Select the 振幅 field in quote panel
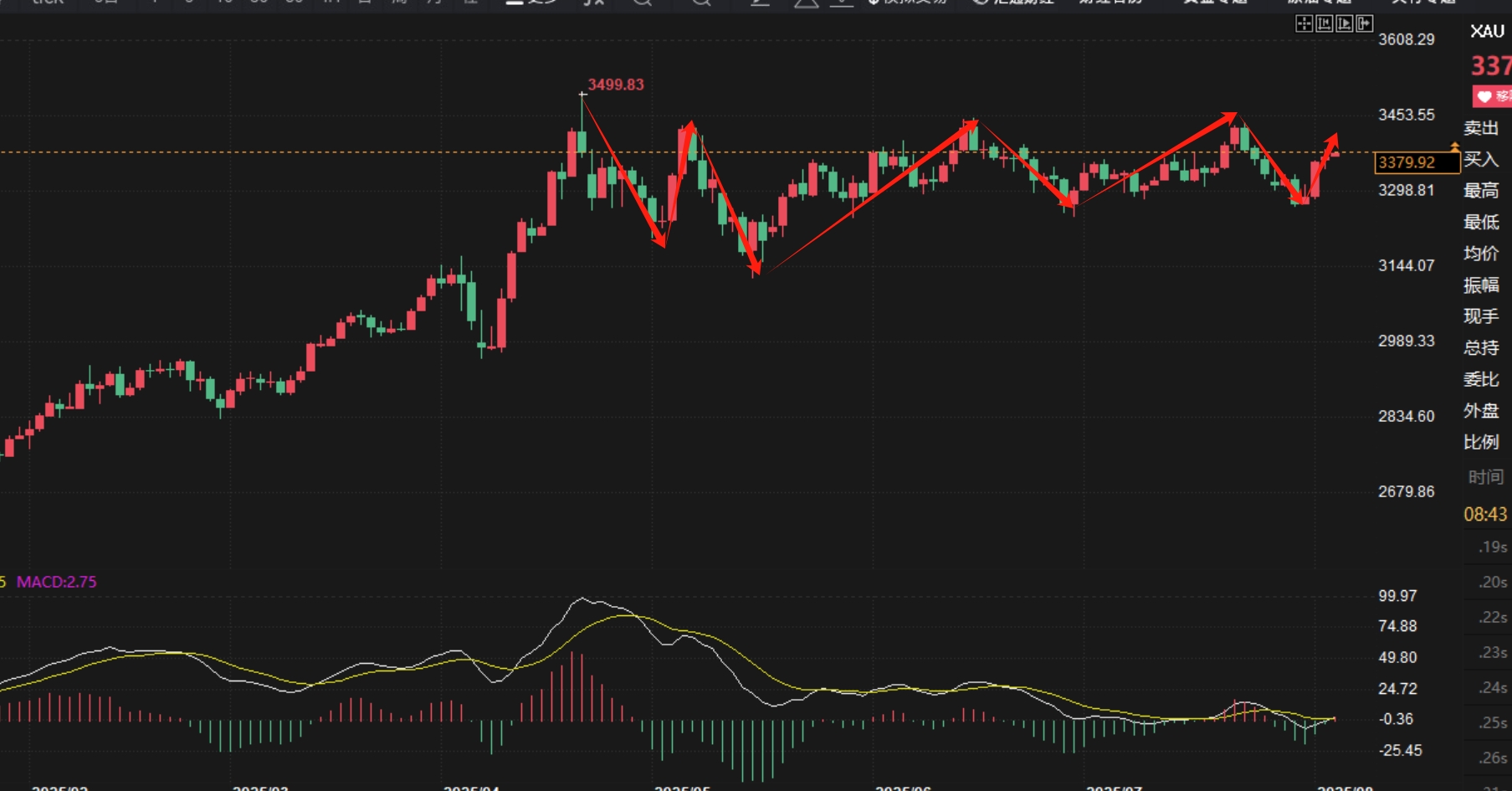The height and width of the screenshot is (791, 1512). pos(1481,285)
